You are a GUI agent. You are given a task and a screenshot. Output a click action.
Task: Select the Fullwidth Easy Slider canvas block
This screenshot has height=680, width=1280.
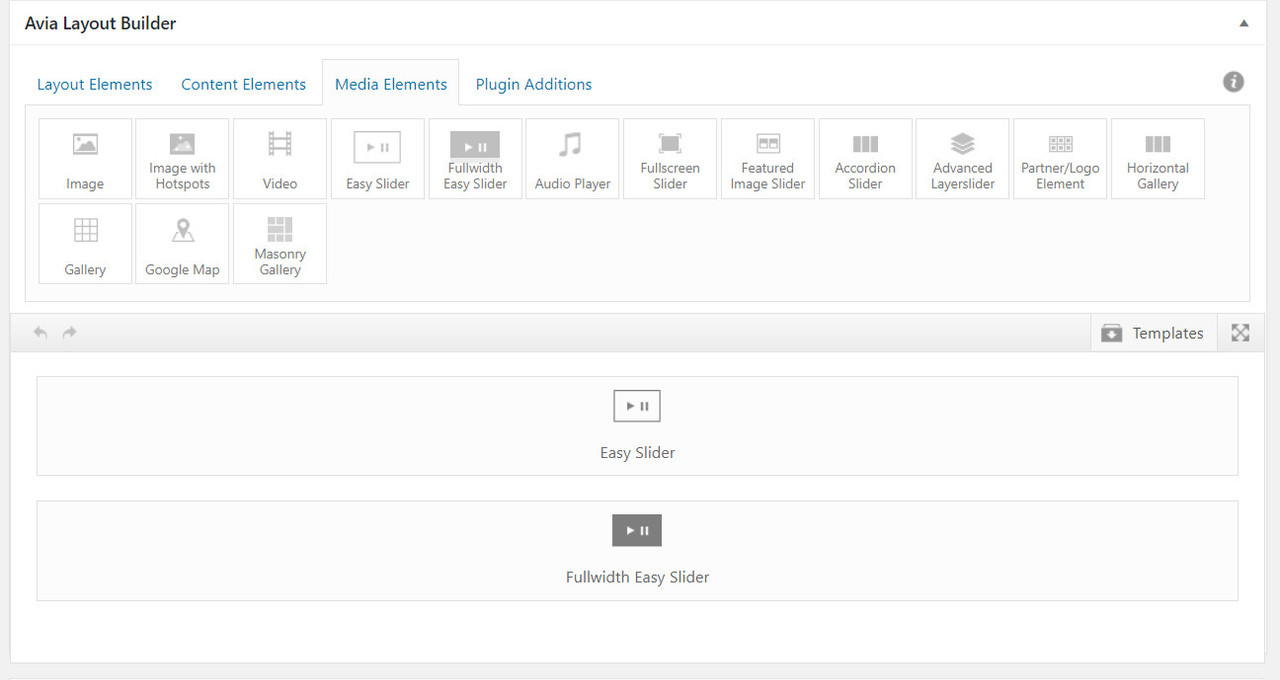click(x=637, y=551)
